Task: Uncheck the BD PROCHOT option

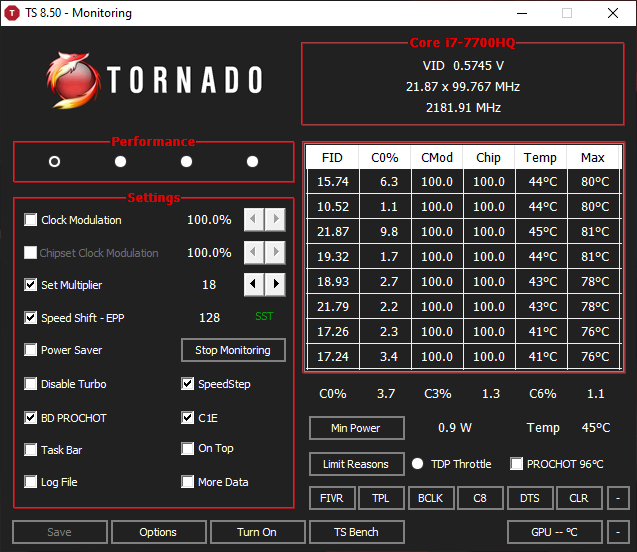Action: (x=30, y=417)
